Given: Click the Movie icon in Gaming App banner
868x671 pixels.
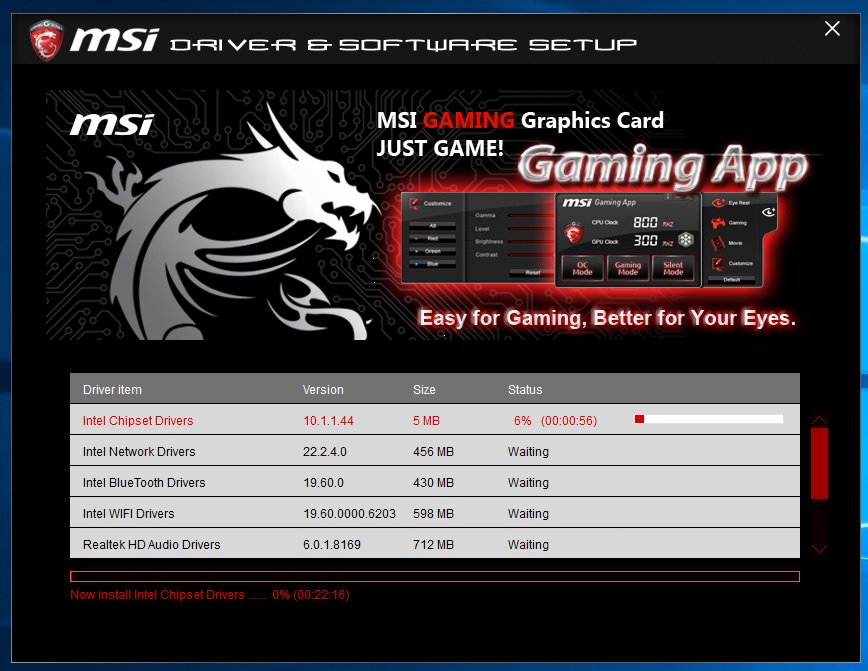Looking at the screenshot, I should tap(717, 243).
